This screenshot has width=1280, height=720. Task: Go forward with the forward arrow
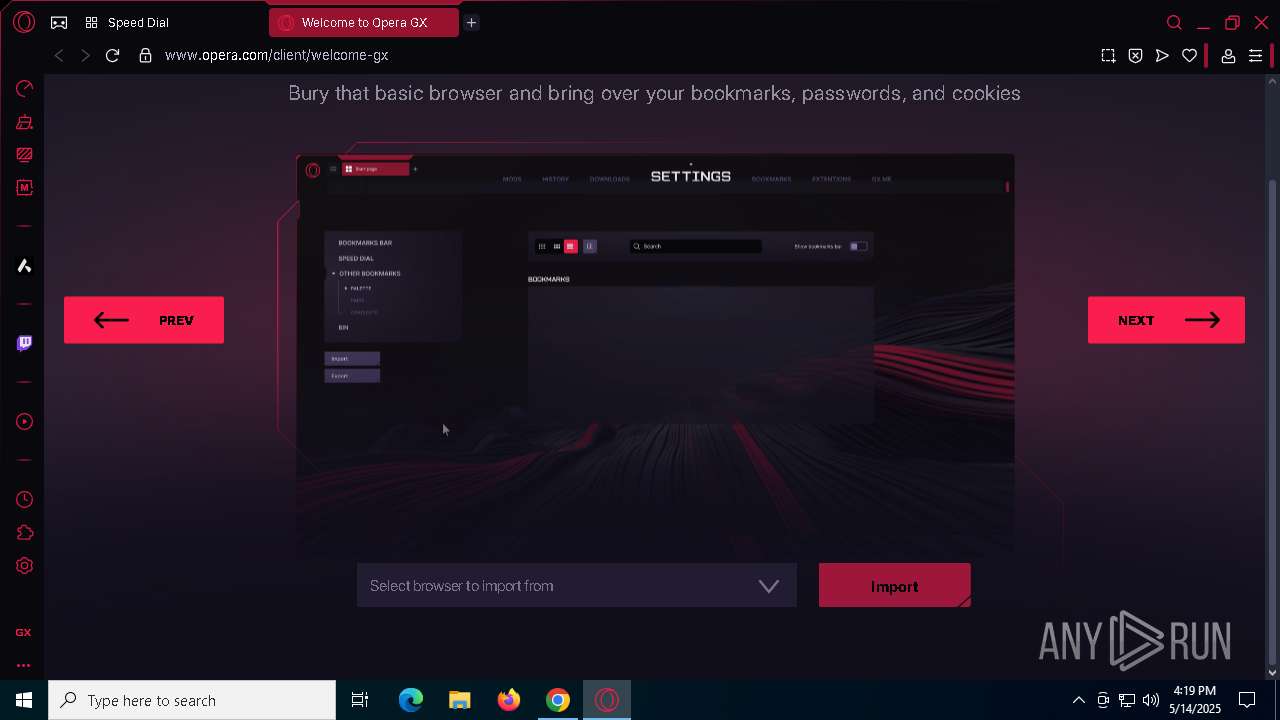pyautogui.click(x=85, y=56)
